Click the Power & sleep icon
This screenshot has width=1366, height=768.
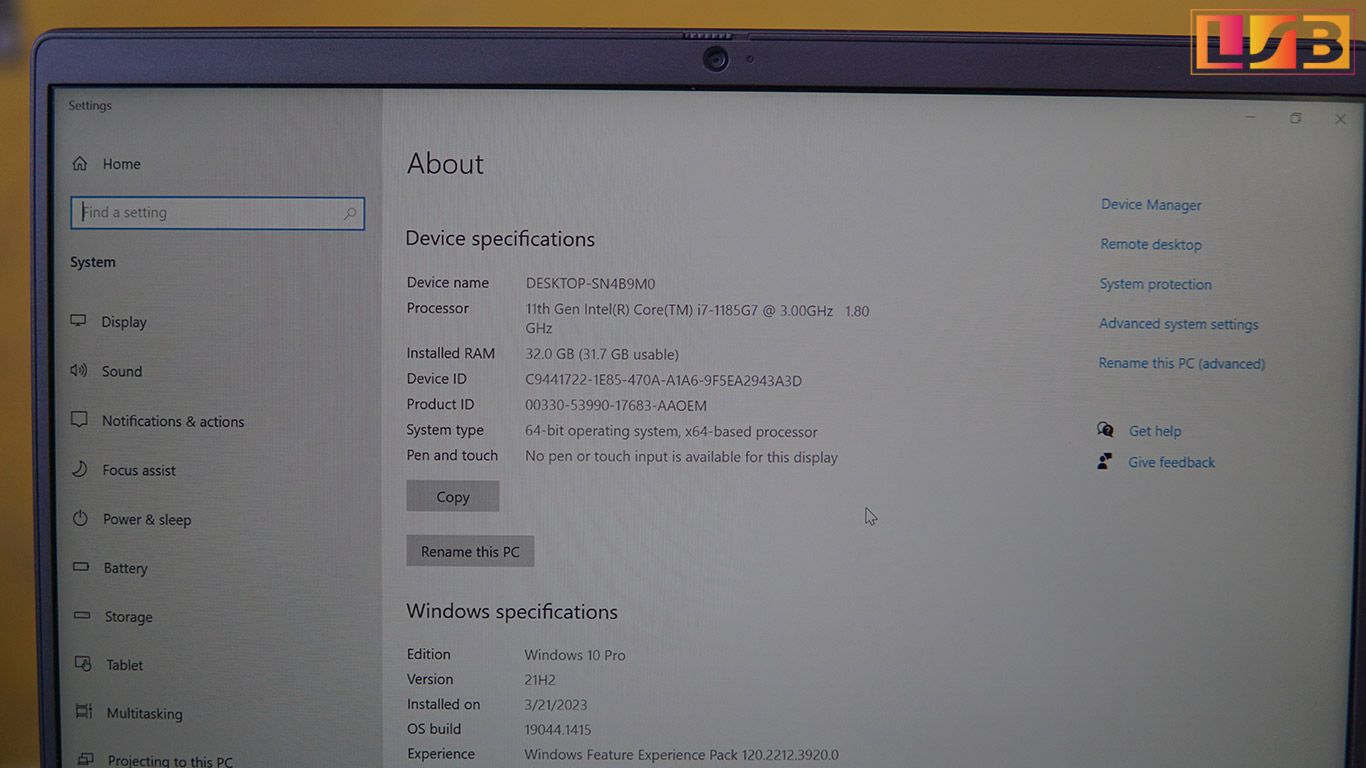pyautogui.click(x=81, y=518)
